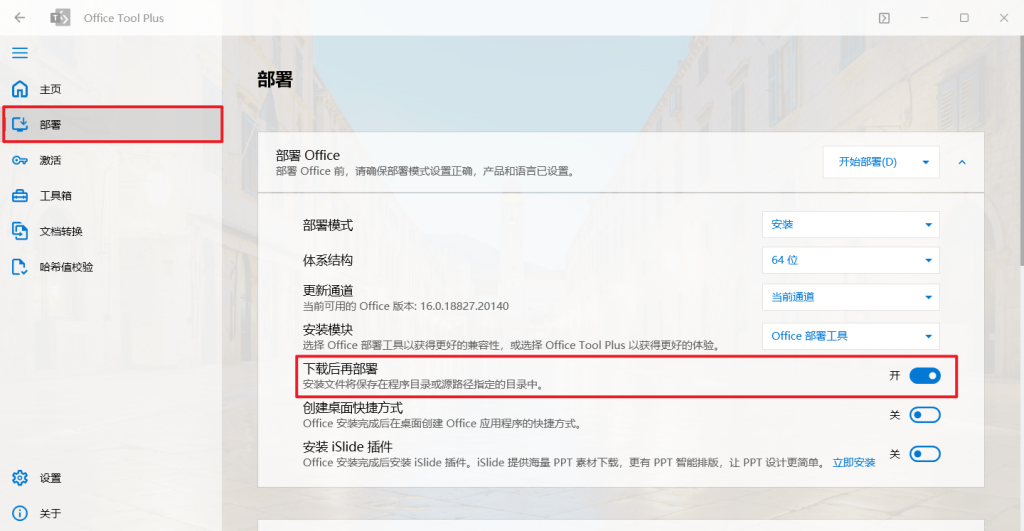Switch to 文档转换
The height and width of the screenshot is (531, 1024).
tap(112, 231)
